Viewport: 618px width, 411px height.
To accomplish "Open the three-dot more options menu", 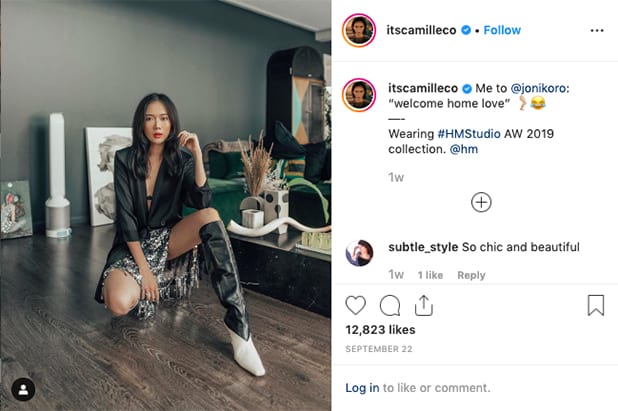I will 597,30.
